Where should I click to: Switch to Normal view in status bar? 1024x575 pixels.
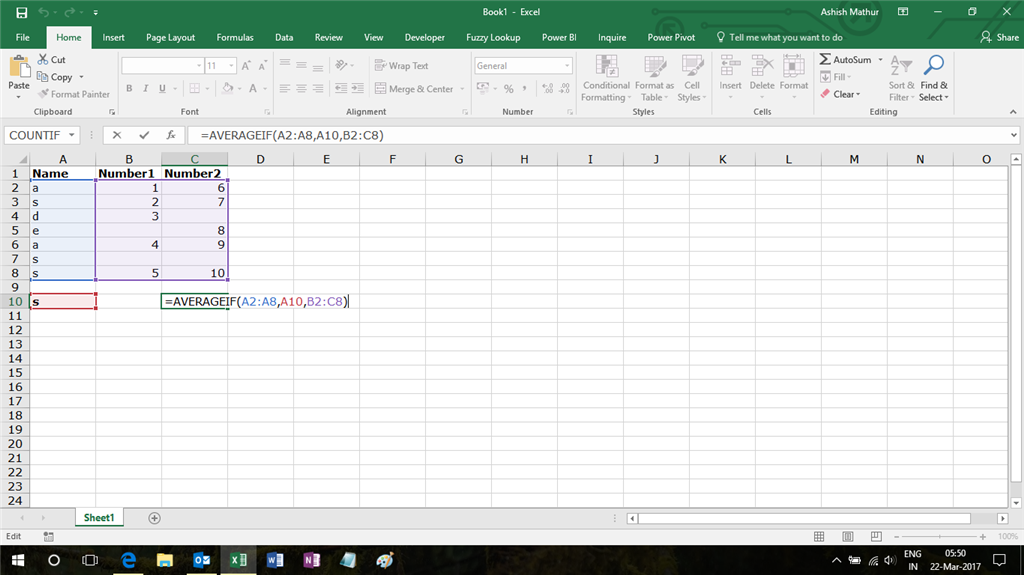coord(819,536)
